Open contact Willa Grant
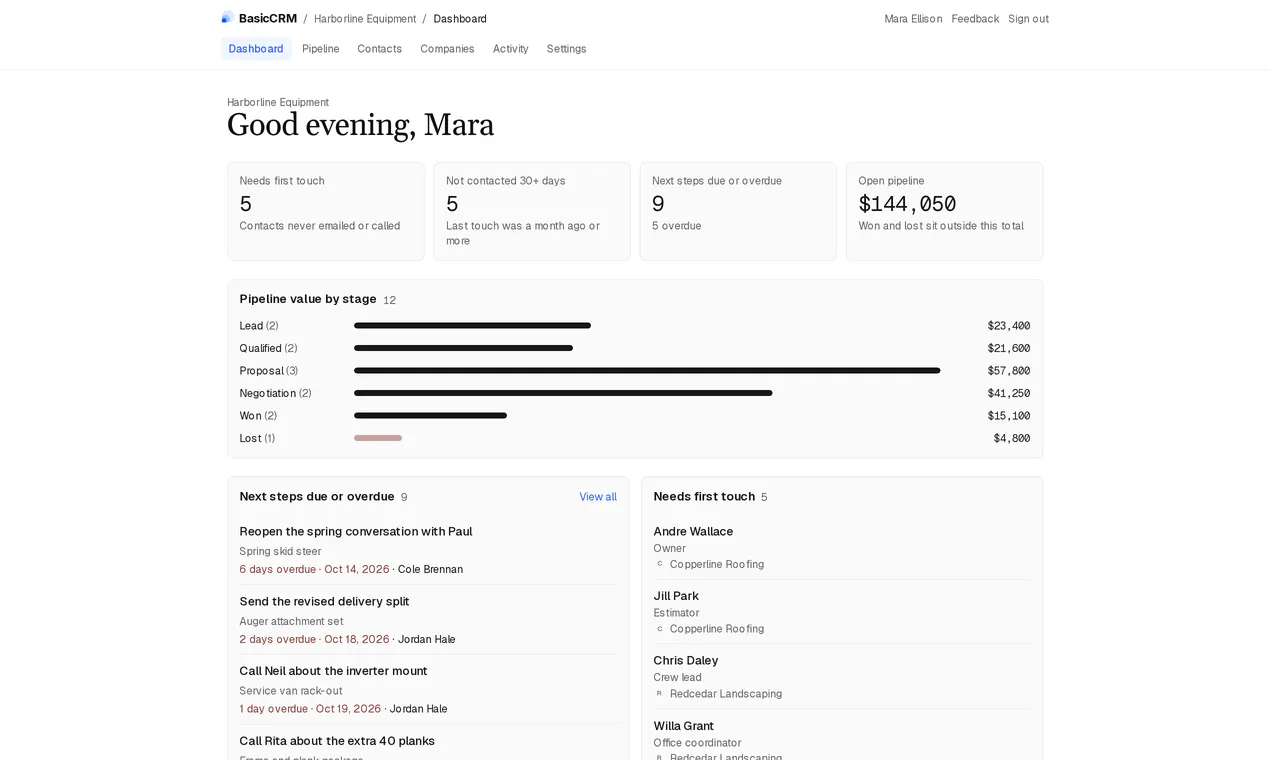Image resolution: width=1270 pixels, height=760 pixels. [684, 727]
